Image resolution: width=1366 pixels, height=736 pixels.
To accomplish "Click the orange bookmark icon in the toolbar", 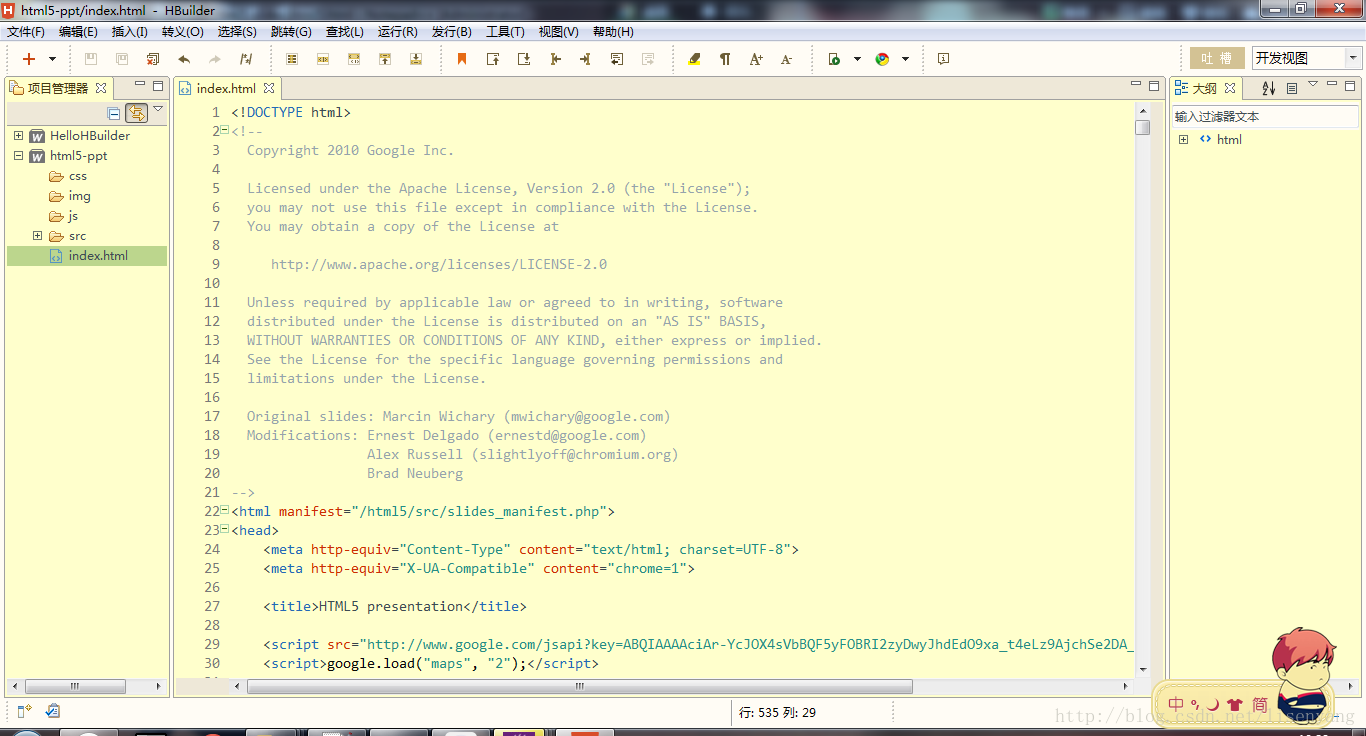I will tap(462, 59).
